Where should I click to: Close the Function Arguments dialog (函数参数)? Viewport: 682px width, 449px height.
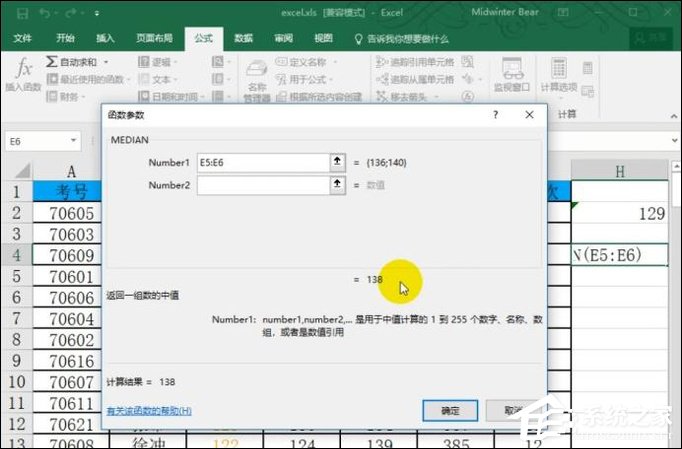point(529,115)
